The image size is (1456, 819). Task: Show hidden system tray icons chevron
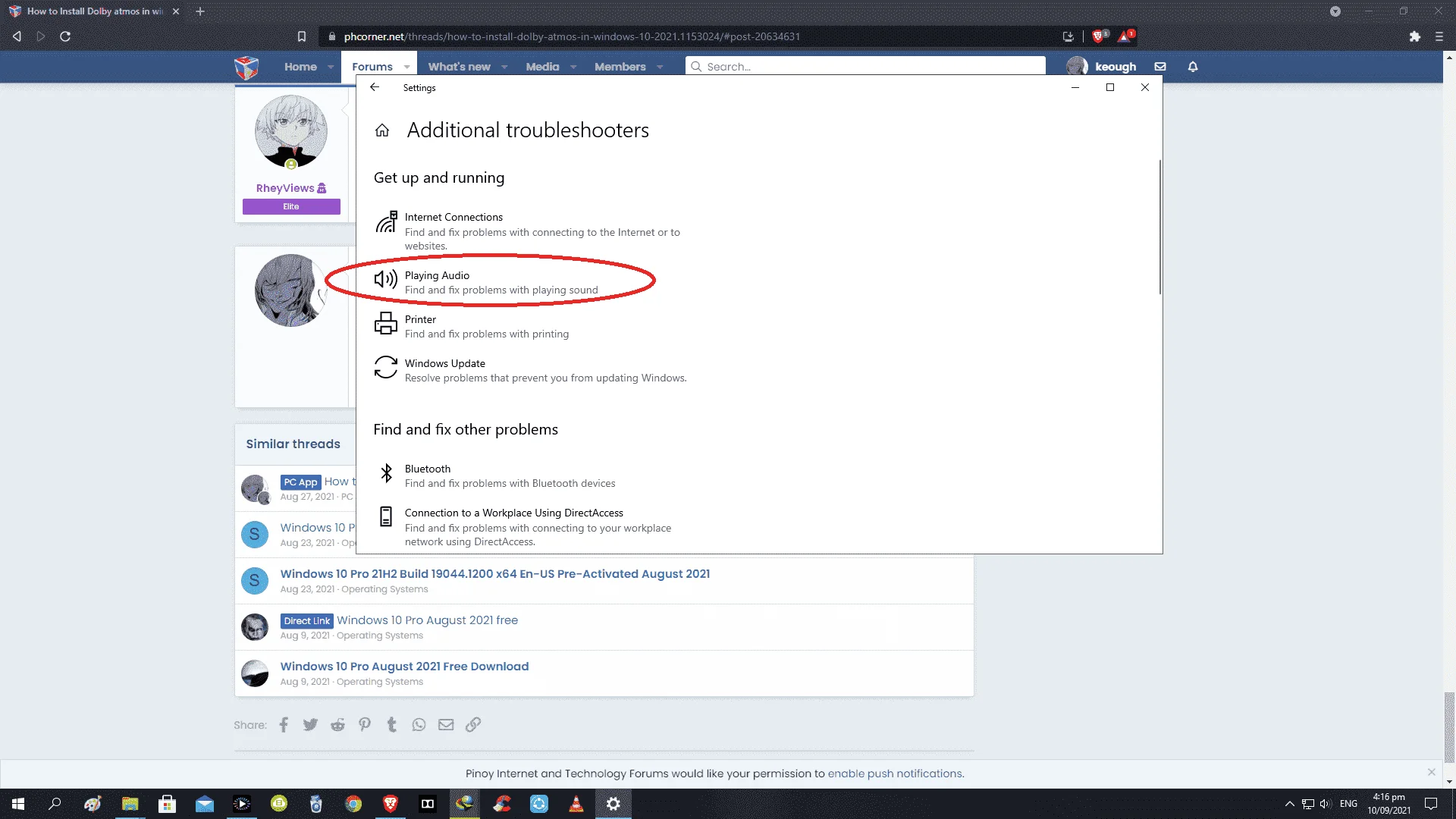tap(1289, 804)
